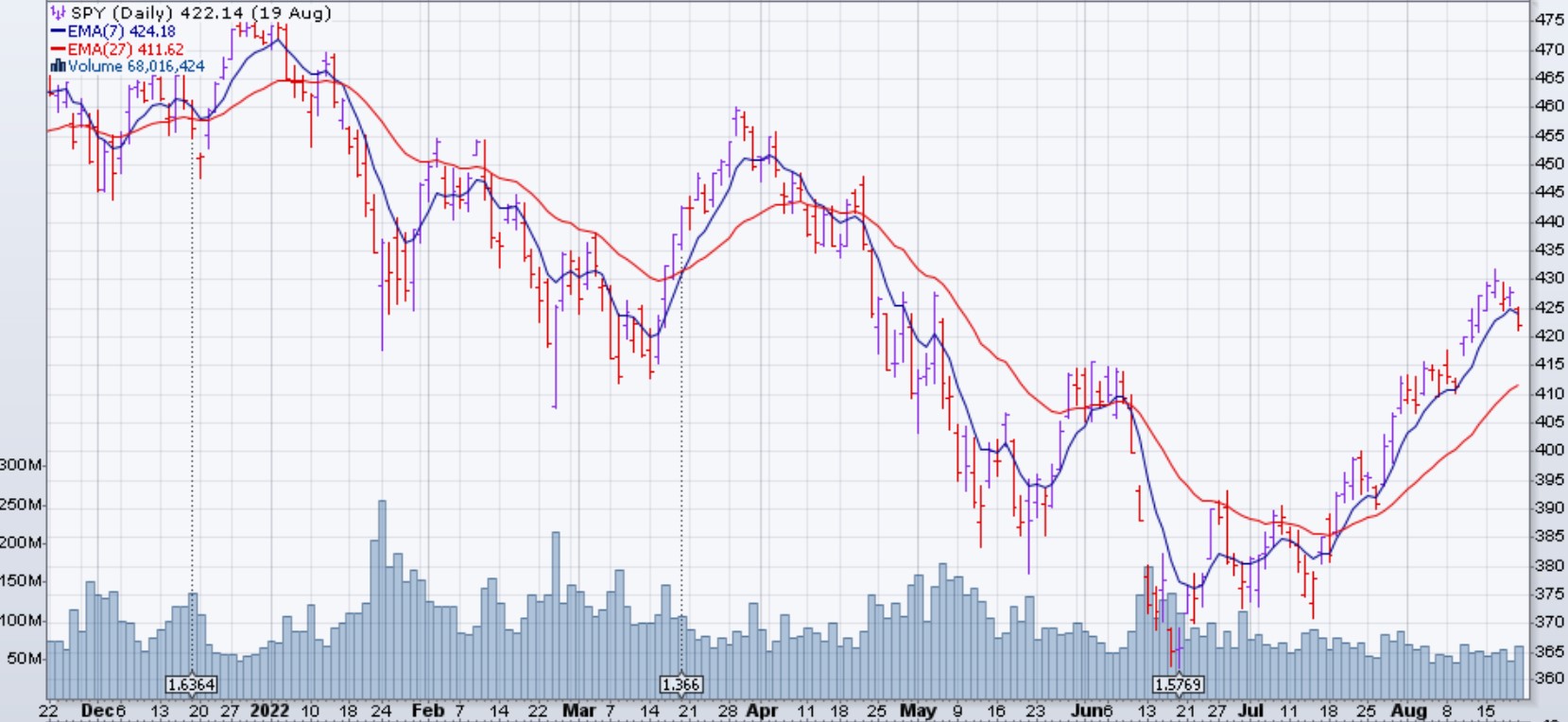Click the Volume bar-chart icon in legend

[58, 66]
